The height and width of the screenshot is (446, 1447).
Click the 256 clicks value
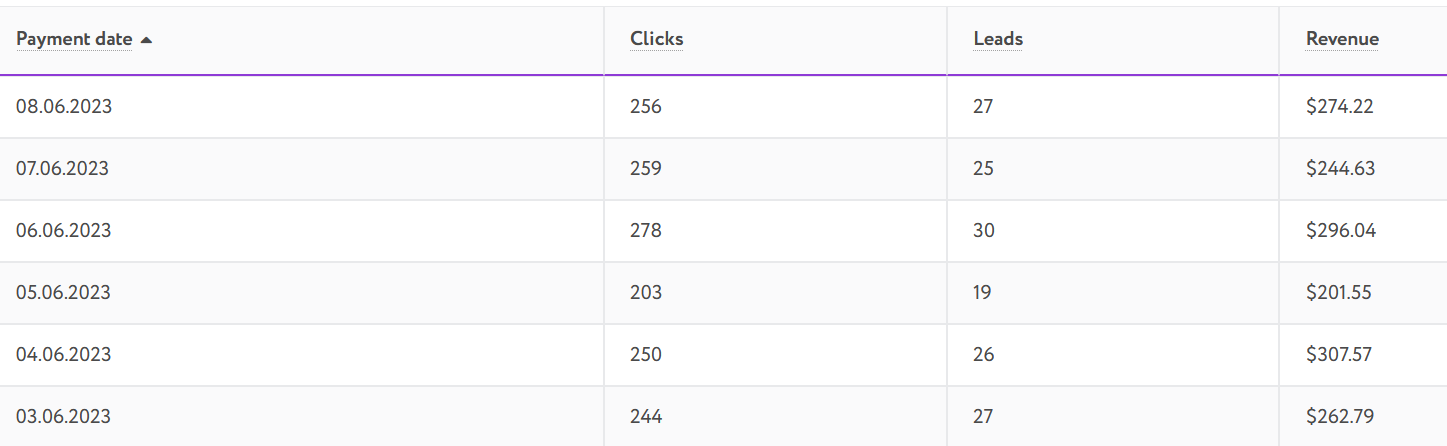(646, 106)
